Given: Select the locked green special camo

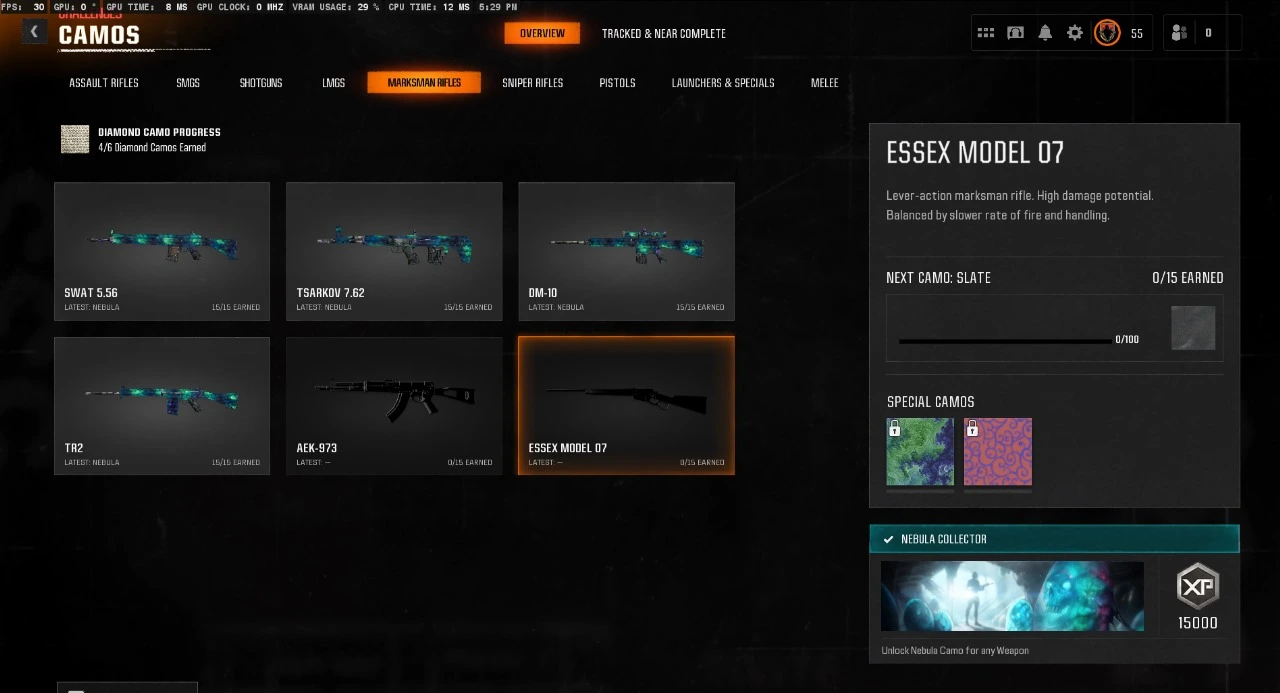Looking at the screenshot, I should click(920, 452).
